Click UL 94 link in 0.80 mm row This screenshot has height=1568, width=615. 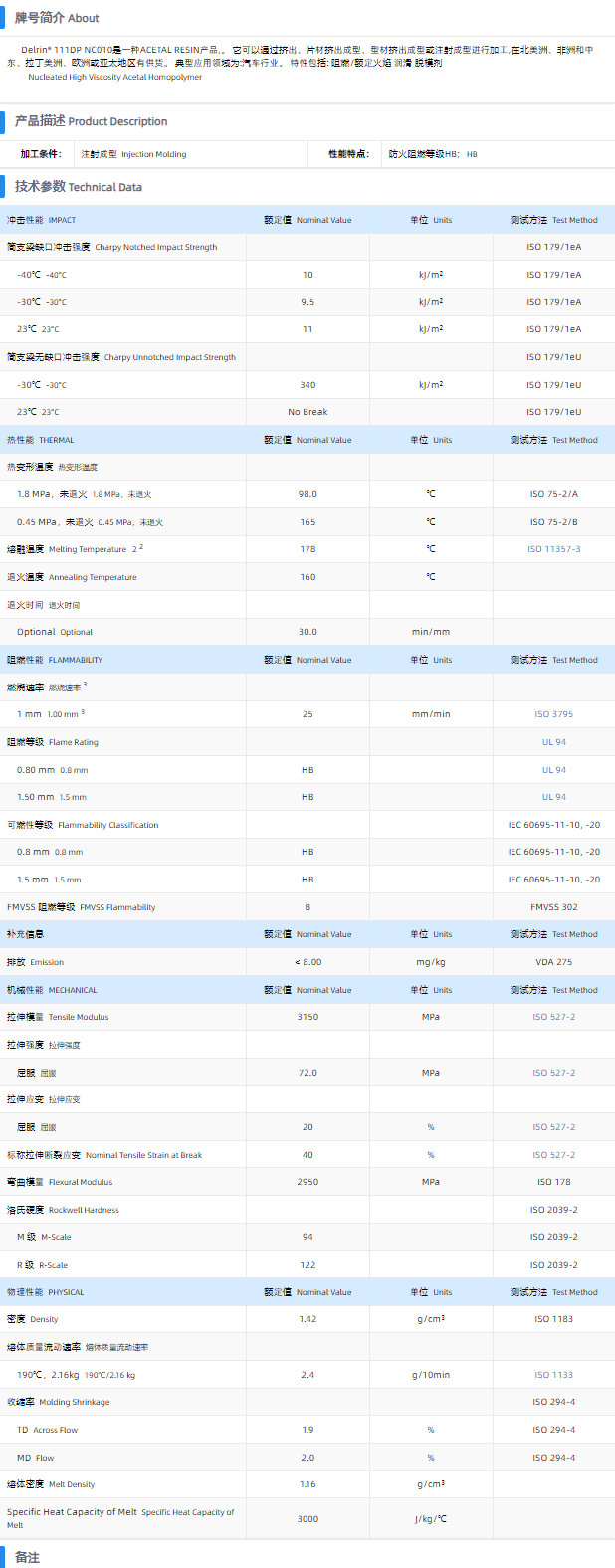(x=553, y=770)
